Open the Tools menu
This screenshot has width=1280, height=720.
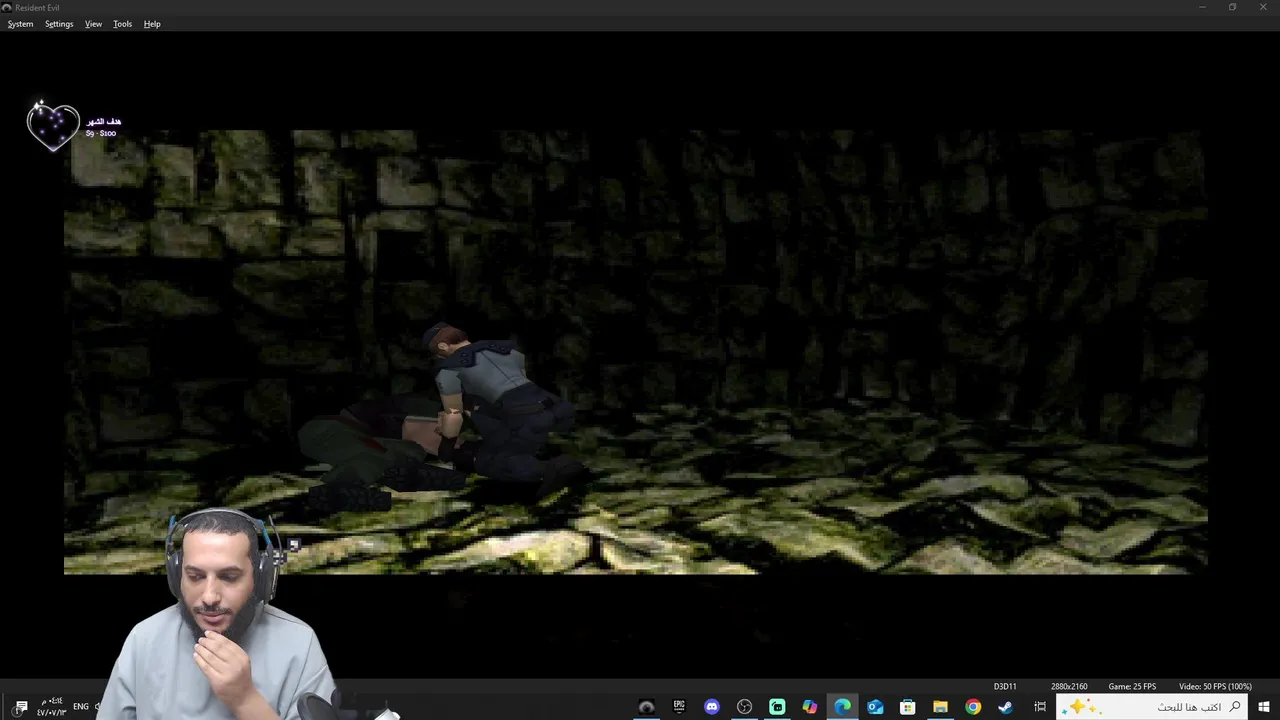point(122,24)
